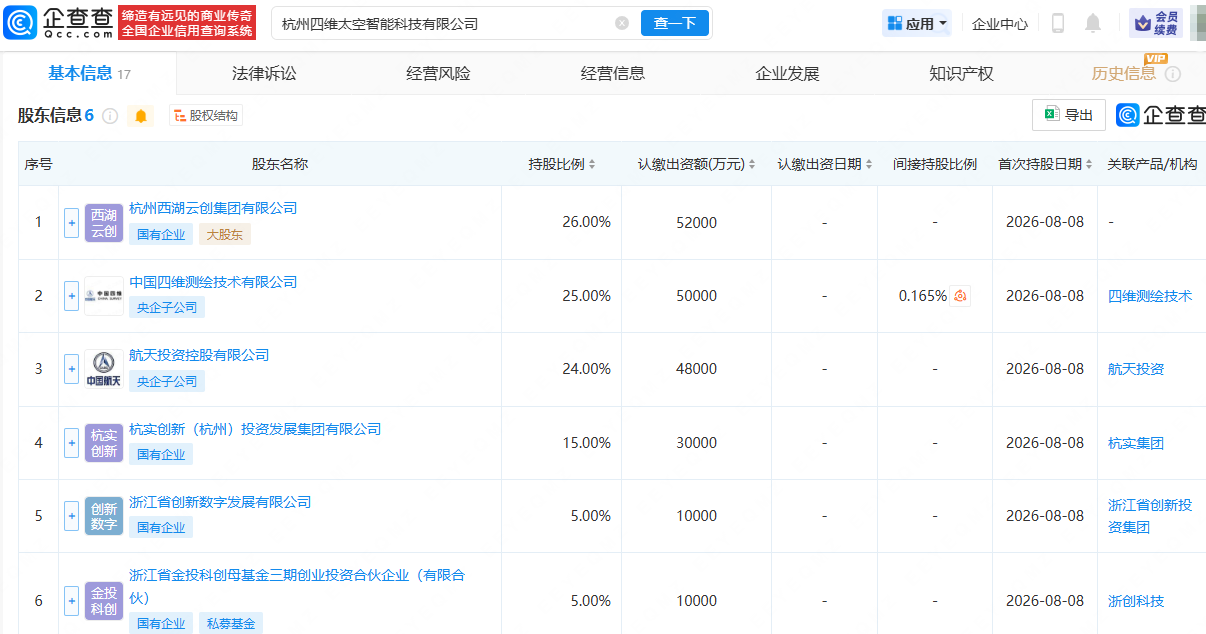Open related 航天投资 link
The image size is (1206, 634).
click(x=1136, y=369)
